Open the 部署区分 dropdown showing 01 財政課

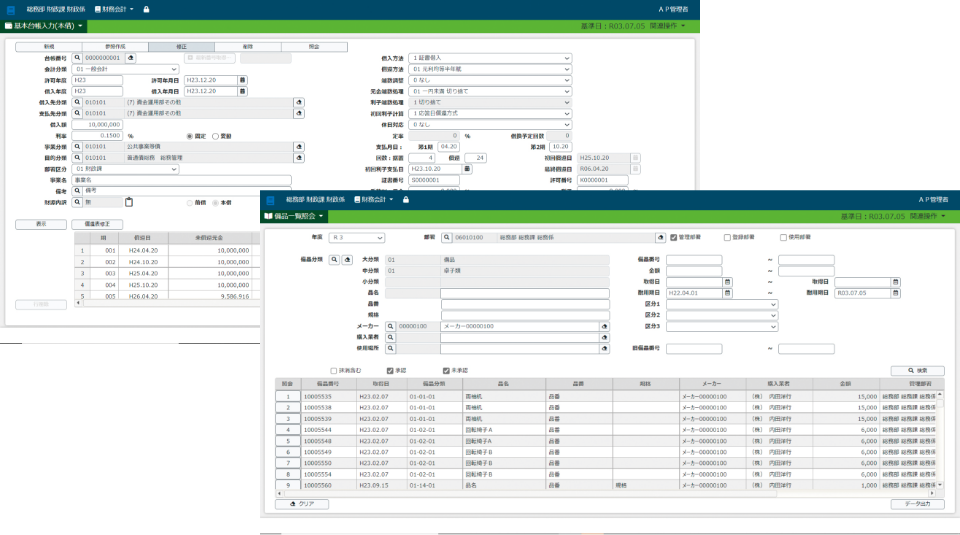point(126,169)
